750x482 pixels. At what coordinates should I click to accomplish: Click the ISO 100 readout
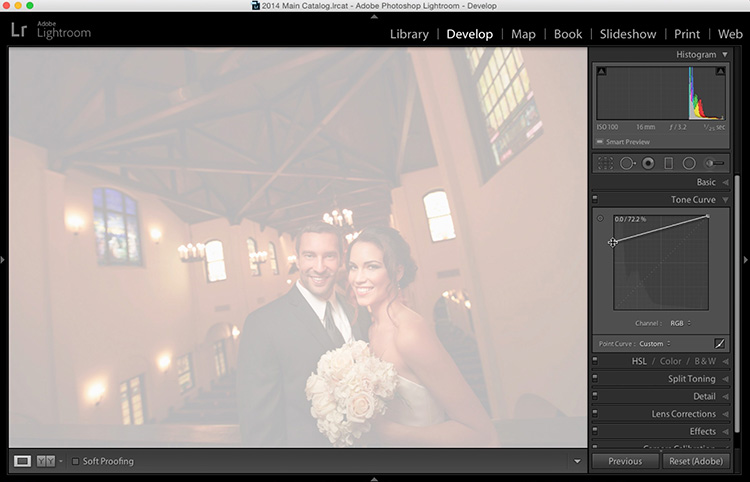[x=607, y=127]
